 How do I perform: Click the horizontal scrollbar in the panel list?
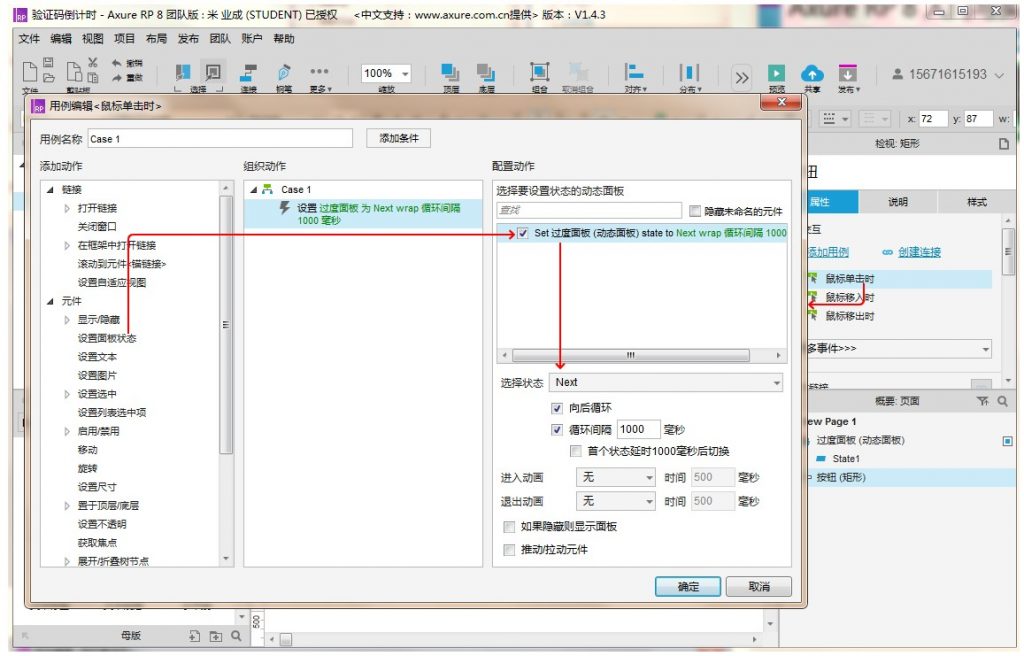(640, 356)
